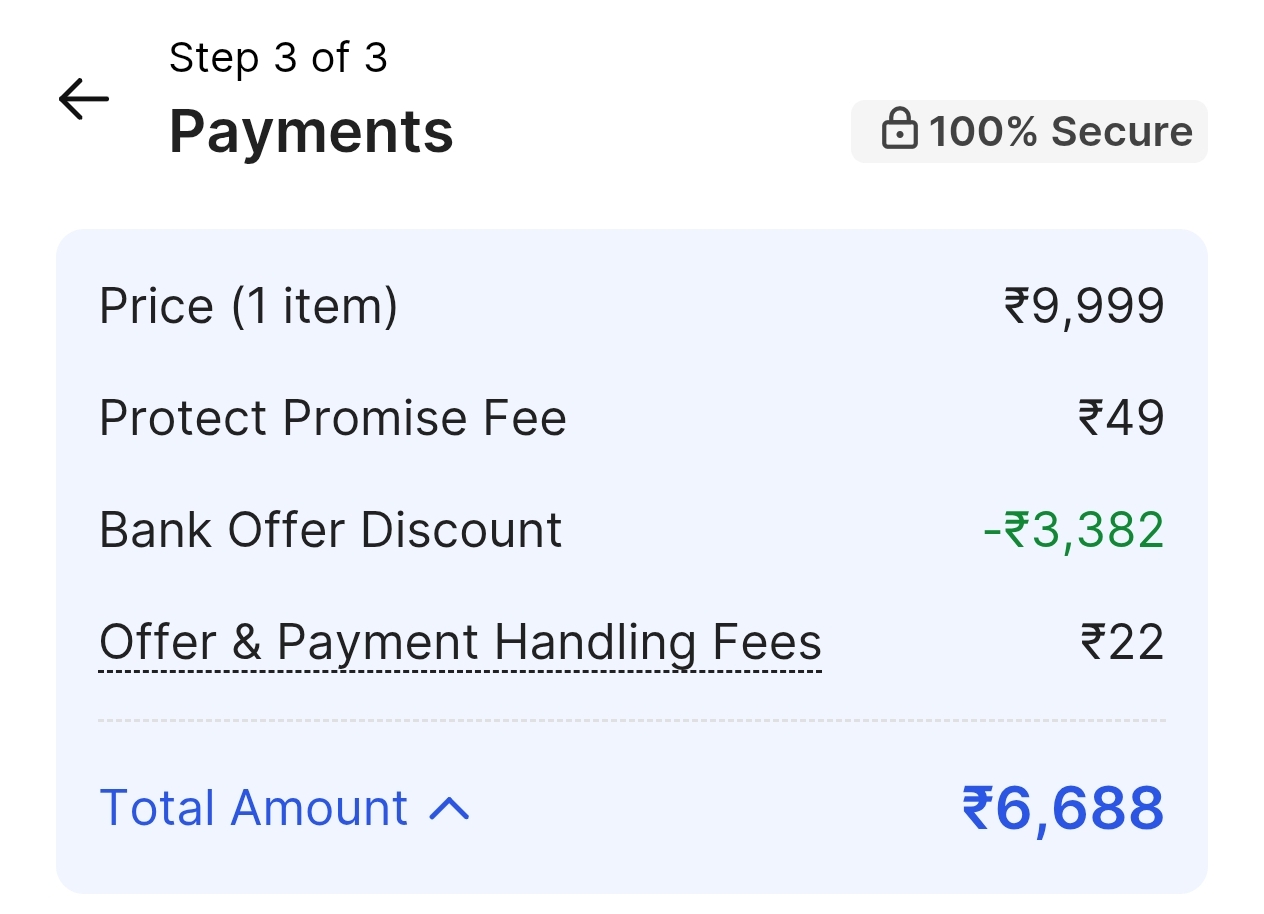Tap the green -₹3,382 discount amount

[x=1073, y=530]
